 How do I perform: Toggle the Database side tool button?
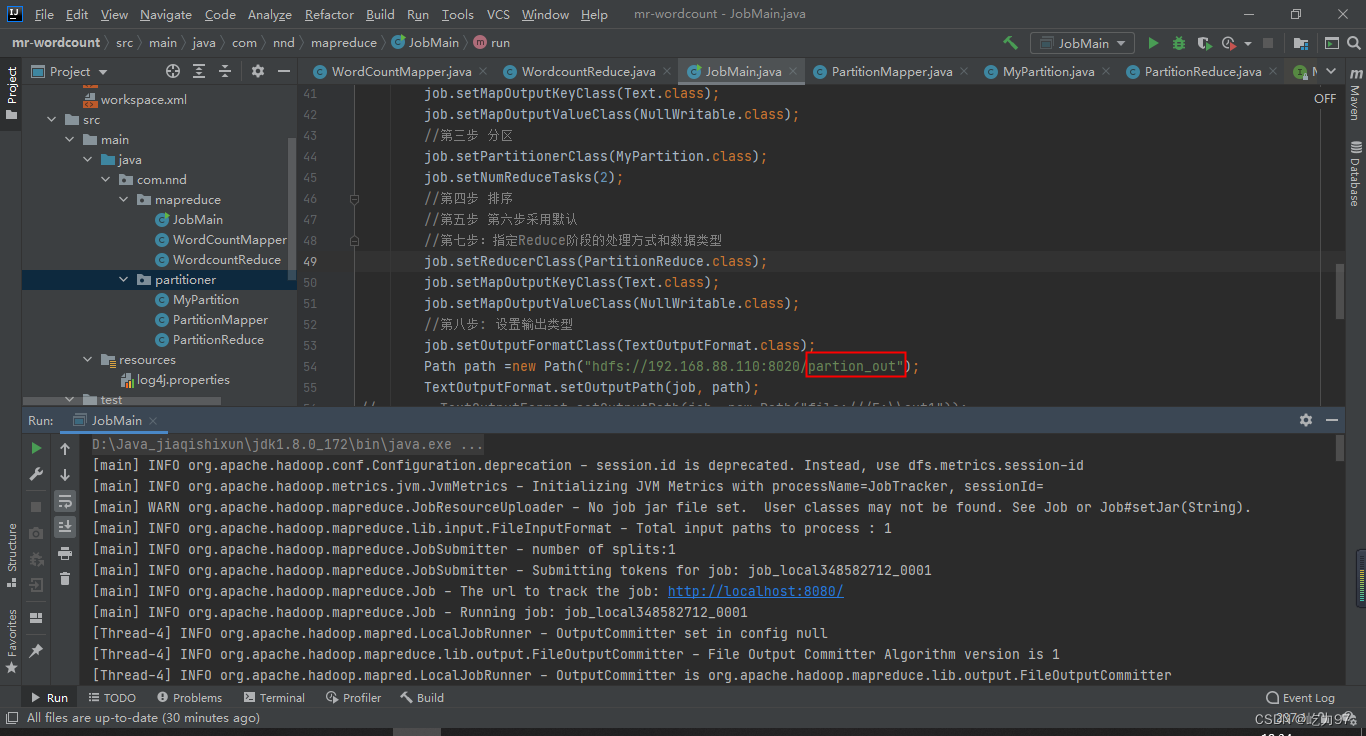pyautogui.click(x=1355, y=173)
